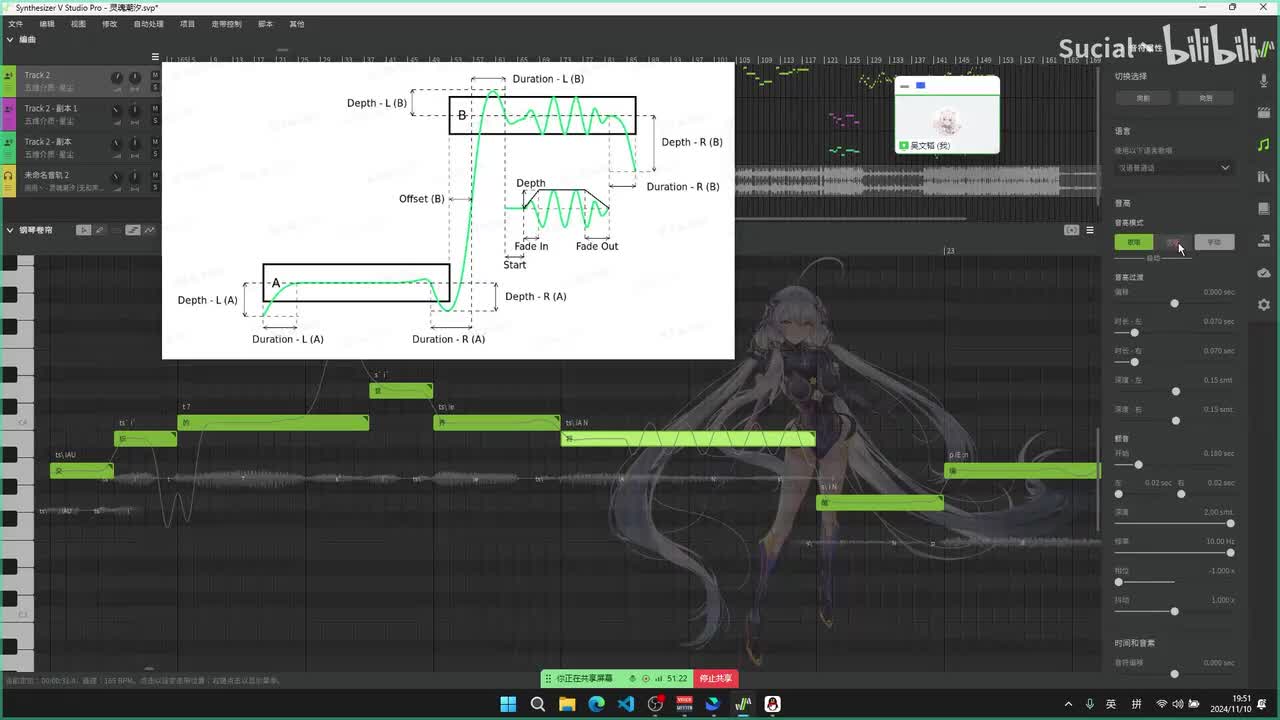The image size is (1280, 720).
Task: Mute Track 2 - 副本 1
Action: [x=155, y=108]
